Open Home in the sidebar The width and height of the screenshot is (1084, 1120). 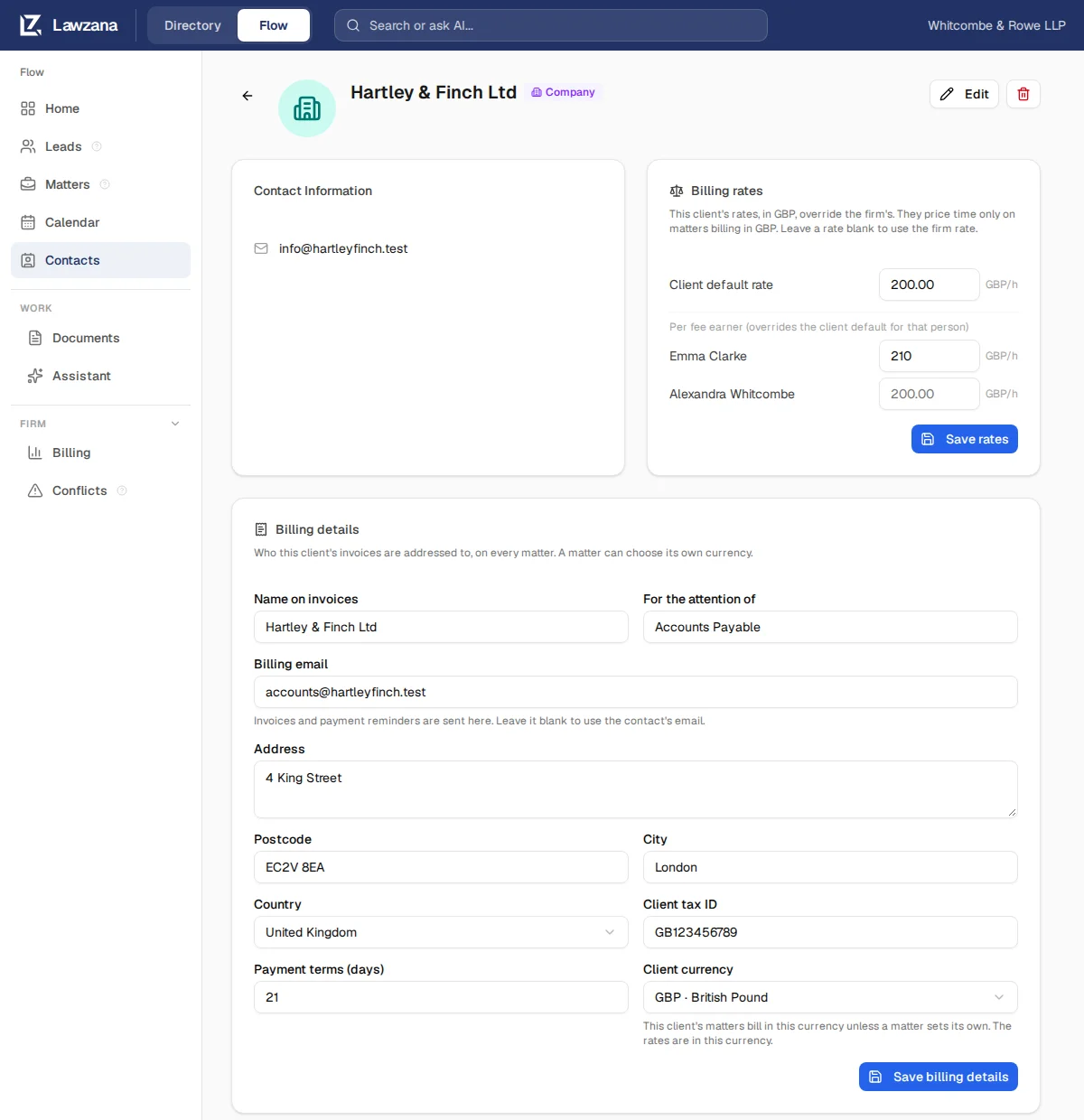100,108
